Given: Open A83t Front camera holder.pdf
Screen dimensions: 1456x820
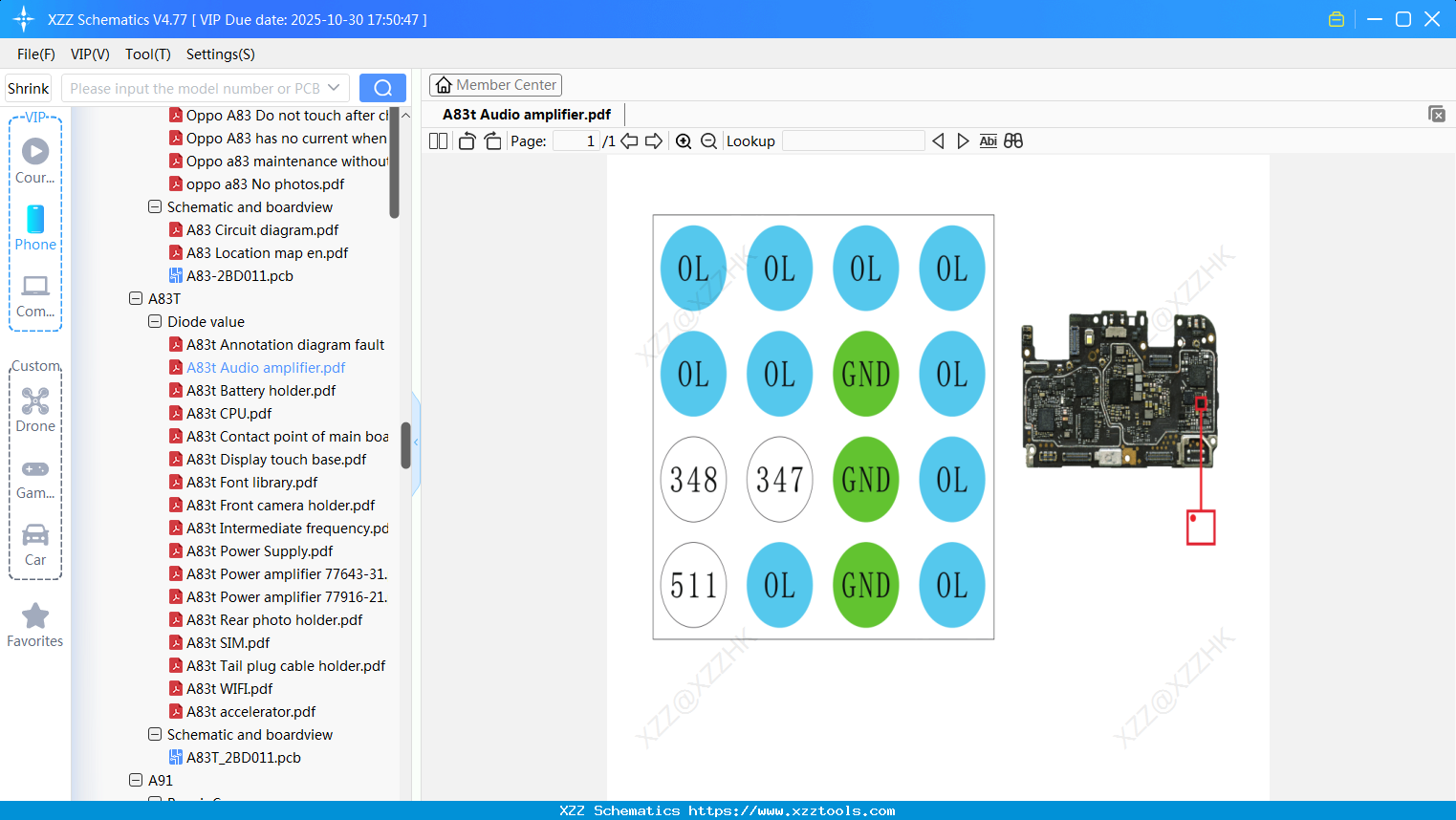Looking at the screenshot, I should [x=272, y=505].
